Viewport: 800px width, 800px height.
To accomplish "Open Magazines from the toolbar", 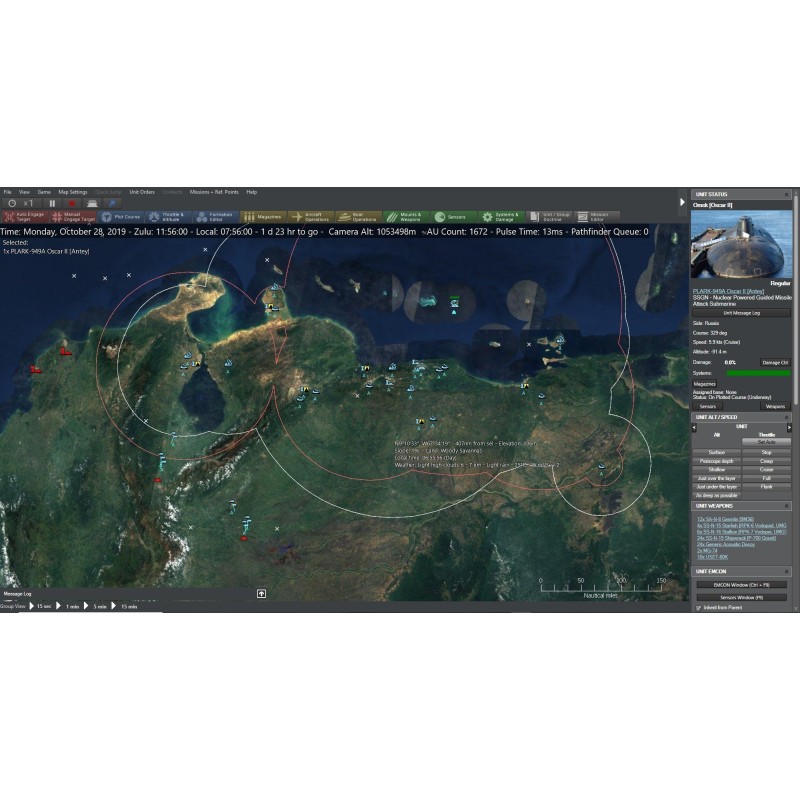I will pos(262,216).
